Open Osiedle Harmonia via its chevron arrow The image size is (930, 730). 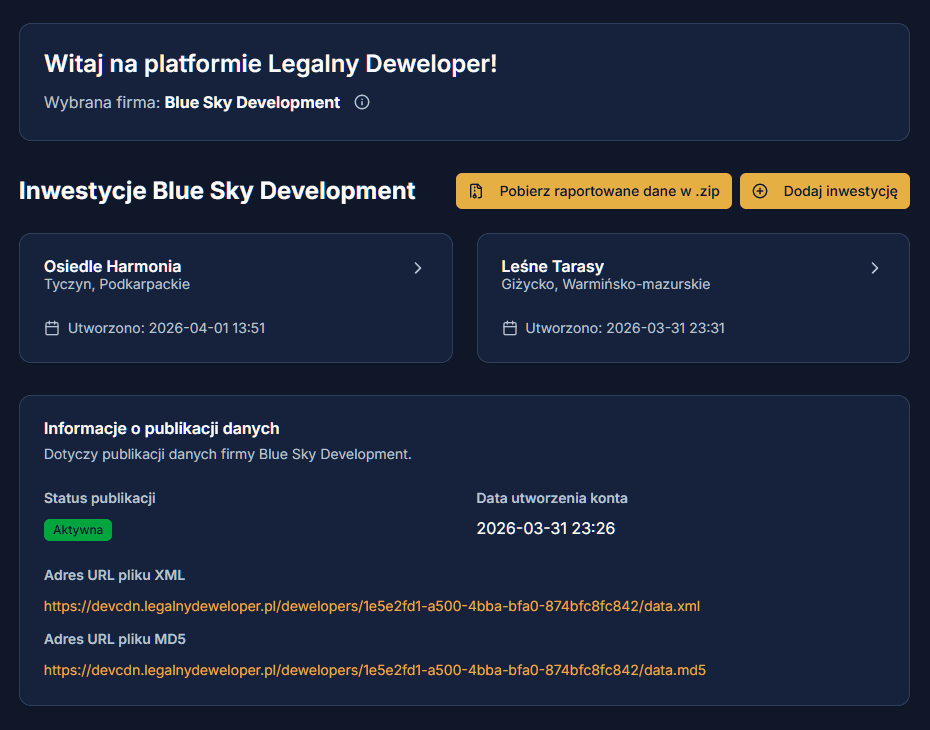pyautogui.click(x=418, y=268)
